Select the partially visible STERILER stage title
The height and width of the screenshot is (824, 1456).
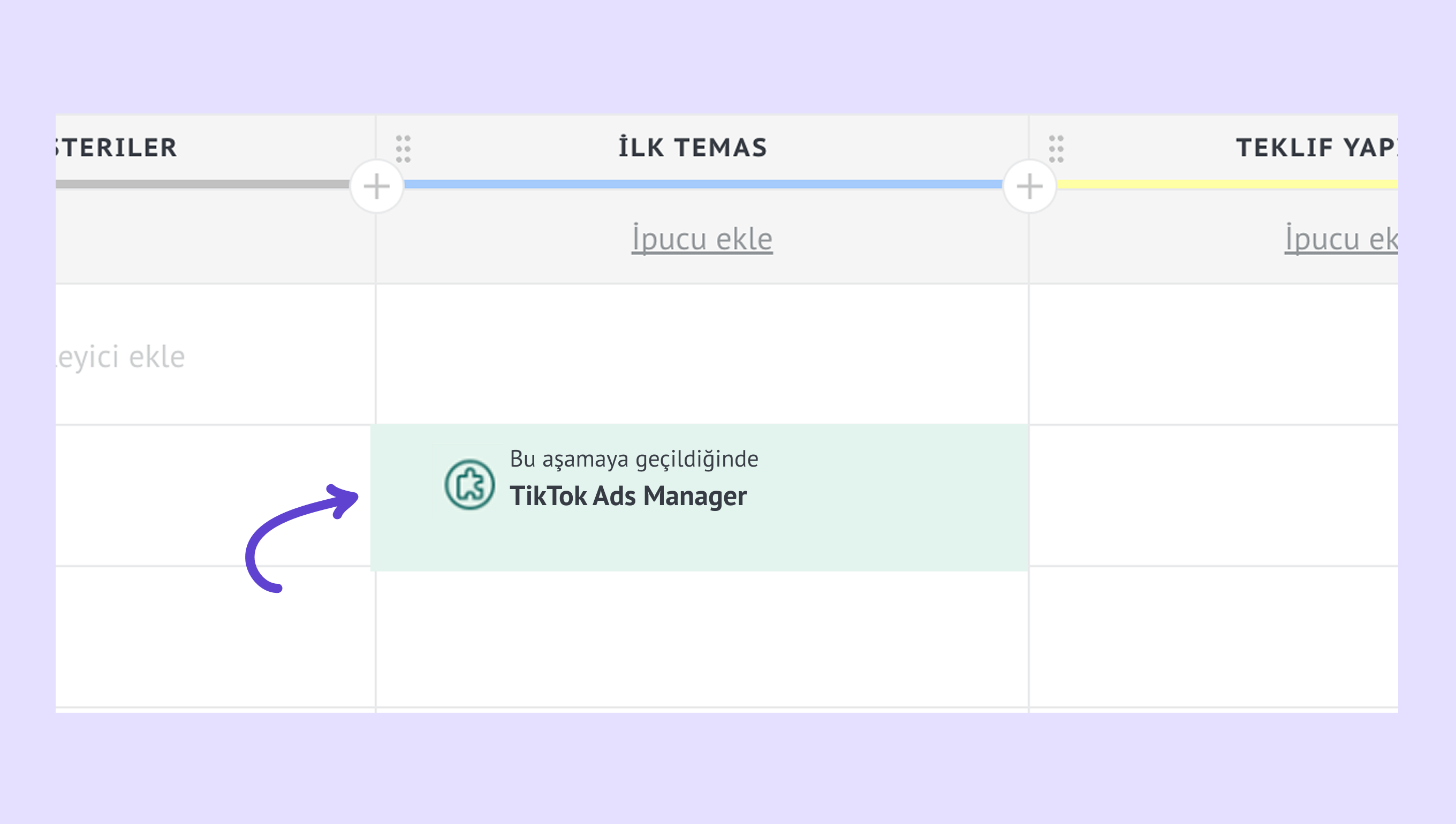[x=117, y=148]
